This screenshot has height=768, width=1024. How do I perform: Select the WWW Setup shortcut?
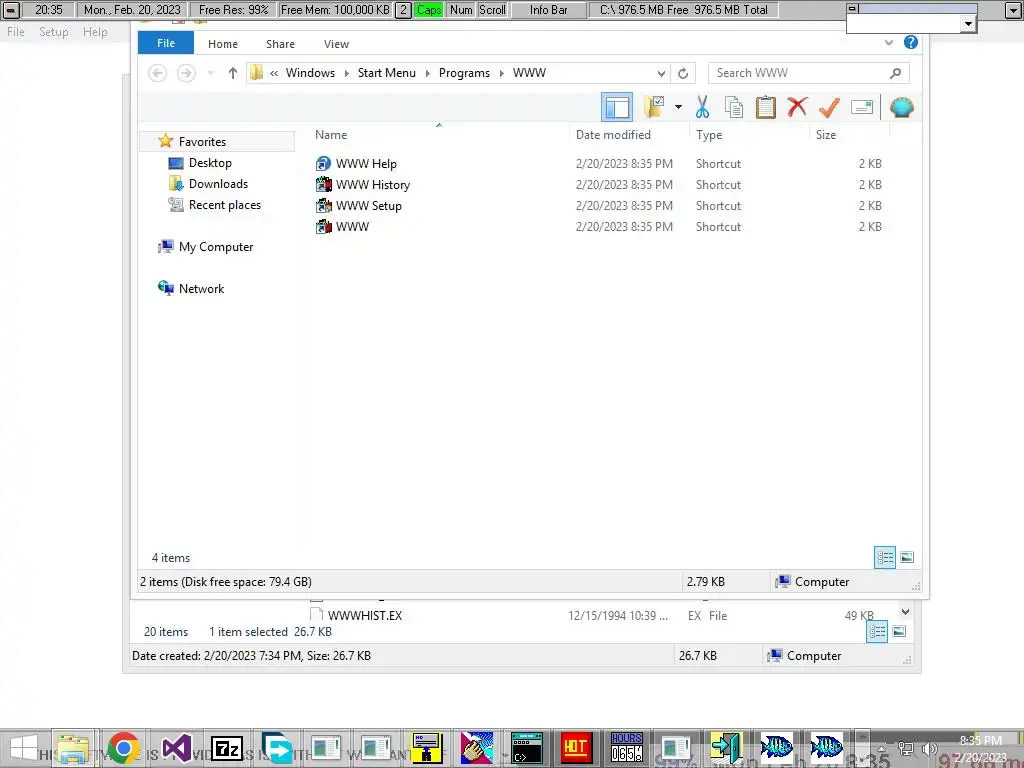click(368, 205)
